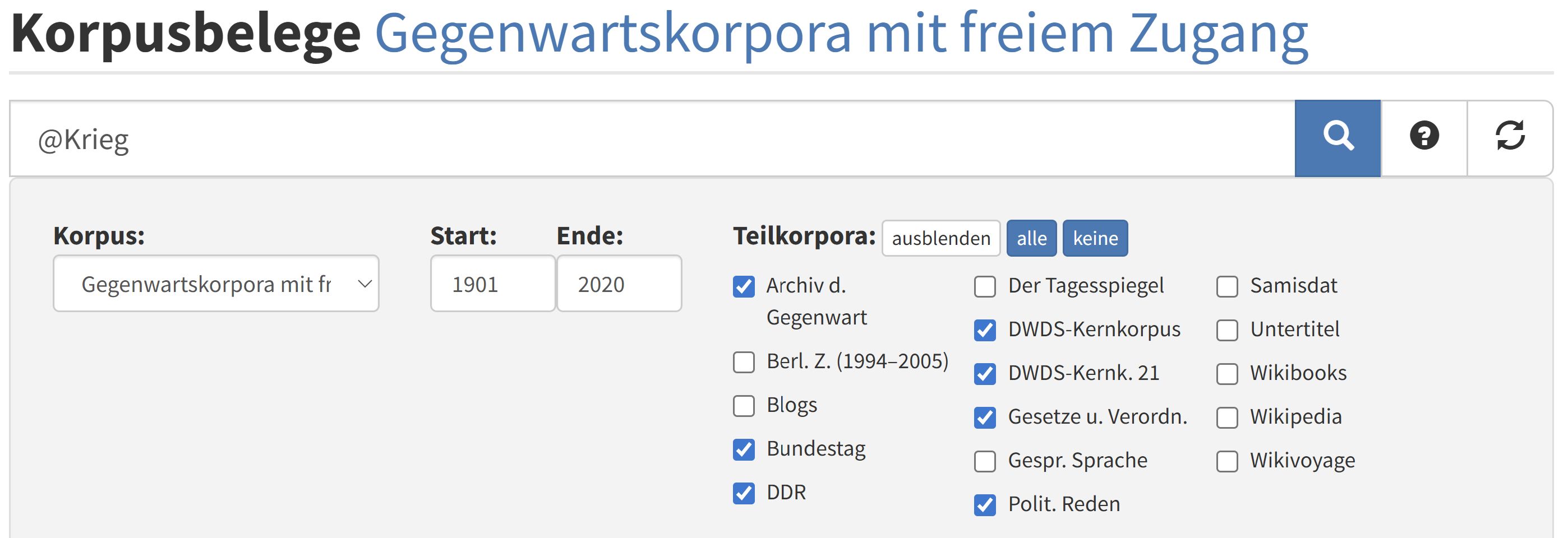Uncheck the Archiv d. Gegenwart checkbox
This screenshot has width=1568, height=538.
pyautogui.click(x=744, y=286)
